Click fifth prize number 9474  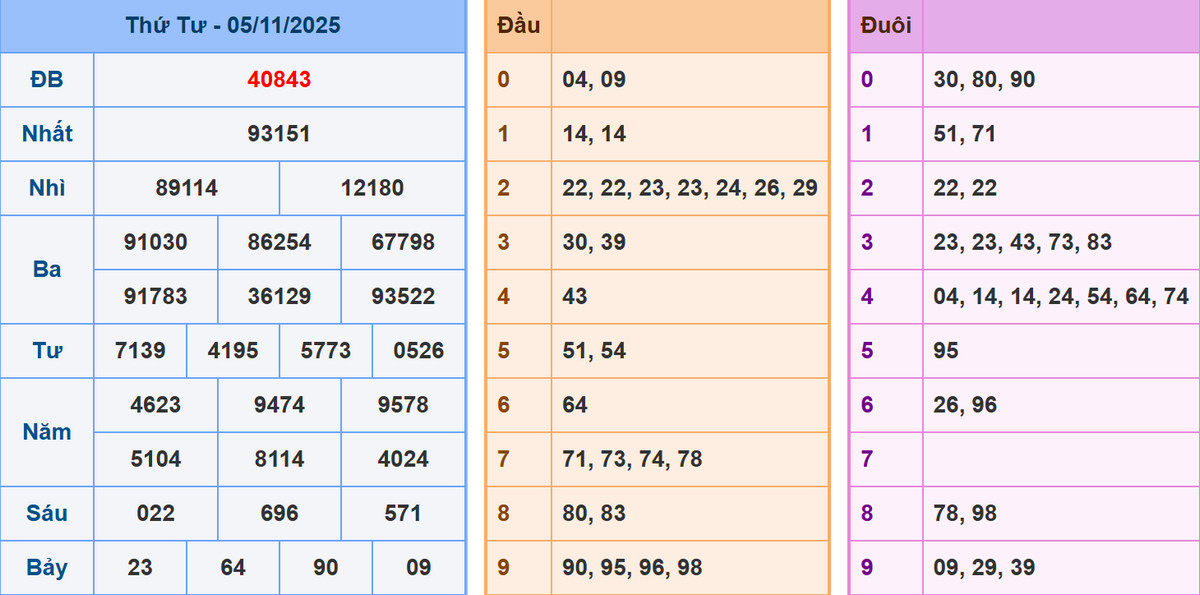[279, 405]
